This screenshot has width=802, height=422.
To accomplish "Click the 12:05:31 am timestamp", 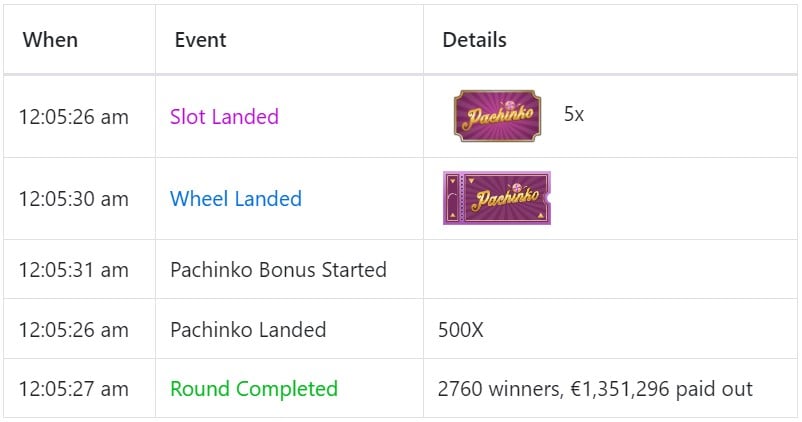I will (x=74, y=270).
